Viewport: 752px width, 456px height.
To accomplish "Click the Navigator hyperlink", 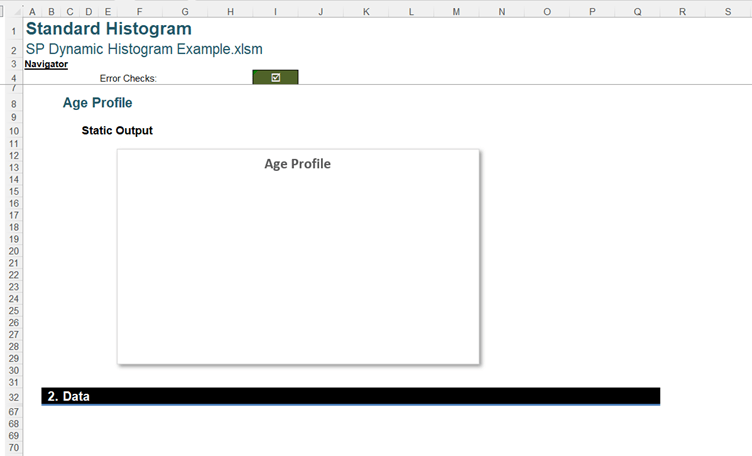I will [46, 64].
